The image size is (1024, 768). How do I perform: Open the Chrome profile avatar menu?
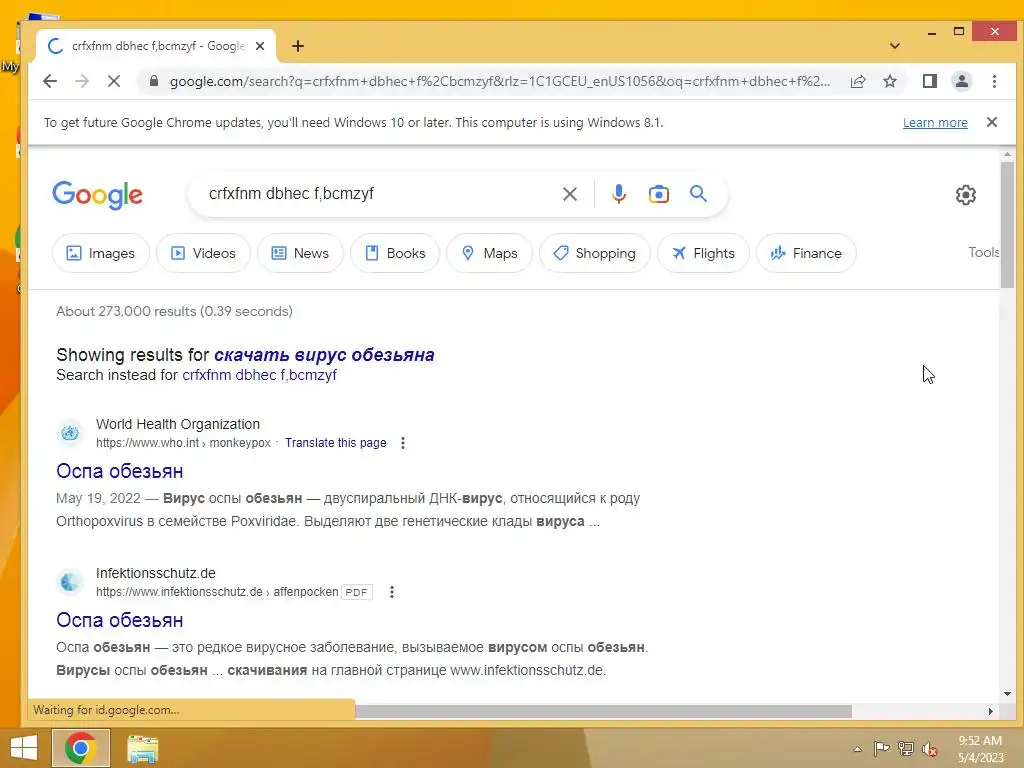point(961,81)
